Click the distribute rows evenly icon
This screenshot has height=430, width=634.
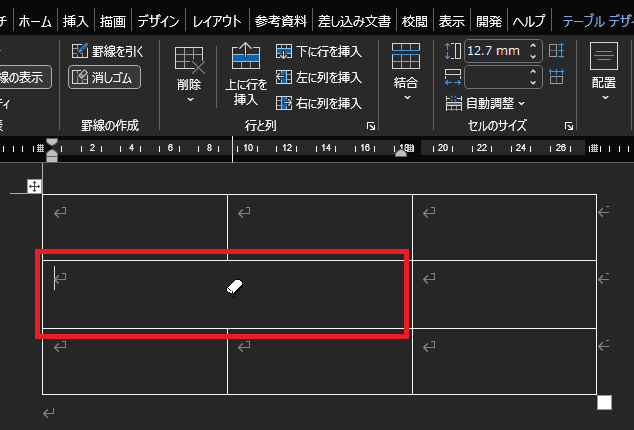557,50
